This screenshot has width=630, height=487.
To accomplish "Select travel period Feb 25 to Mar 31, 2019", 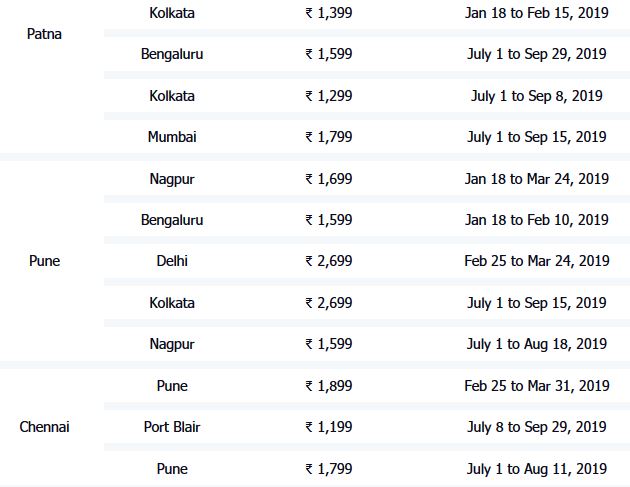I will coord(537,386).
